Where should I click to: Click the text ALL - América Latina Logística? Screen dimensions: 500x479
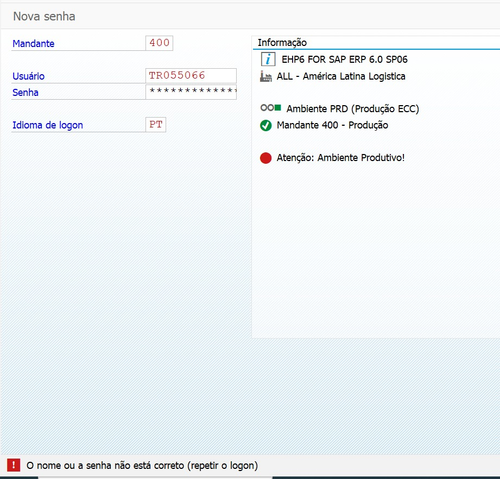point(341,76)
